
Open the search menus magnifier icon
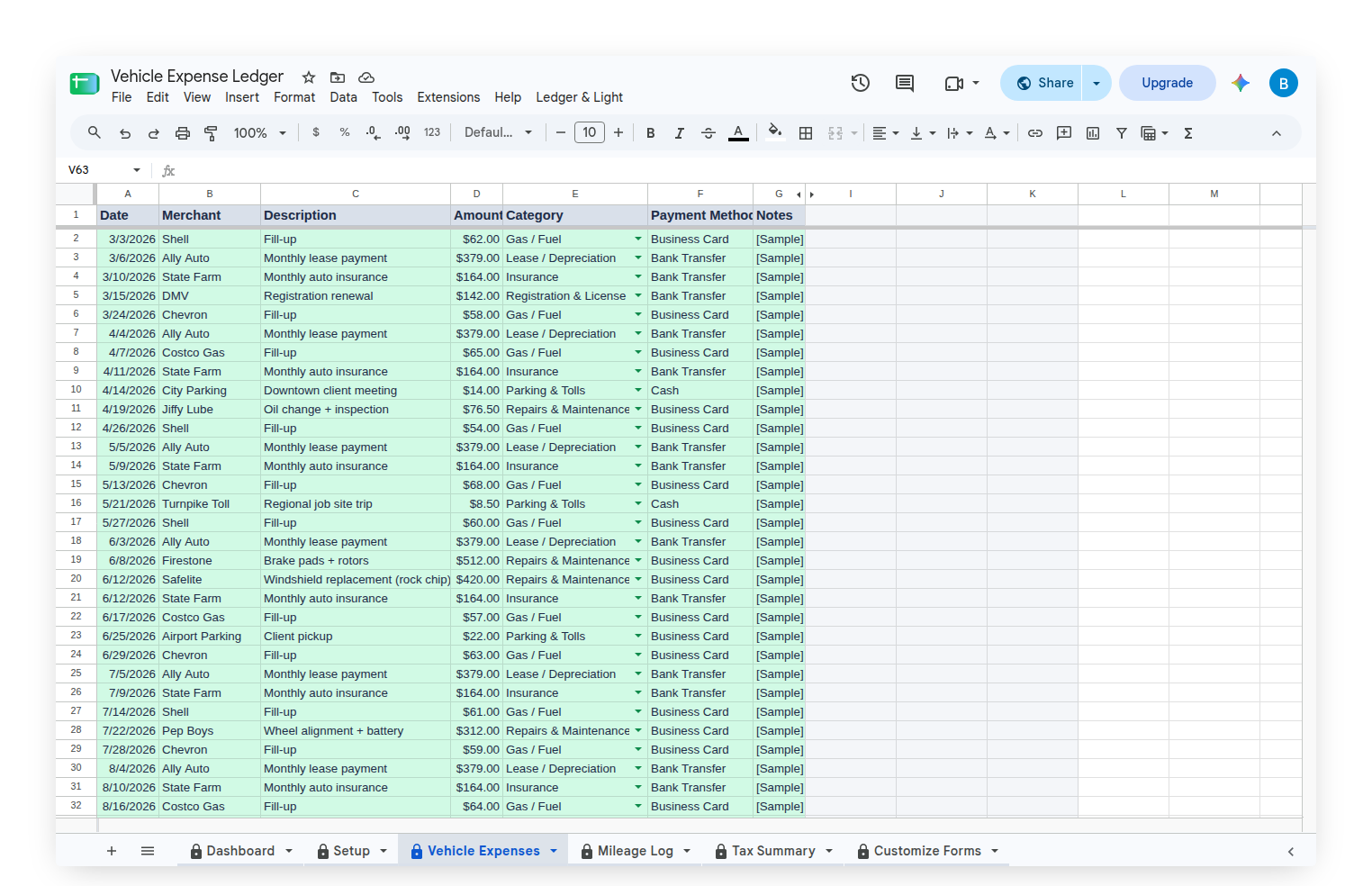[x=94, y=132]
